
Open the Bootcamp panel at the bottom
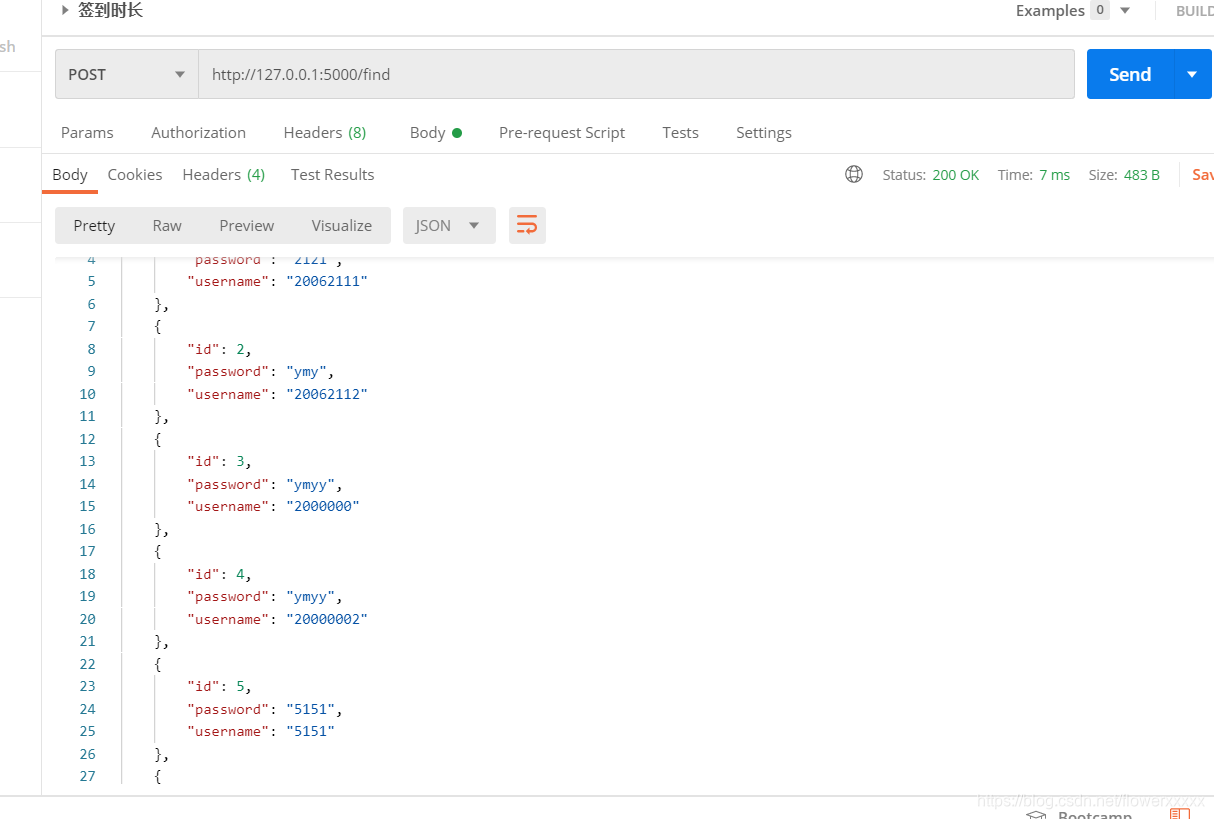click(1094, 814)
